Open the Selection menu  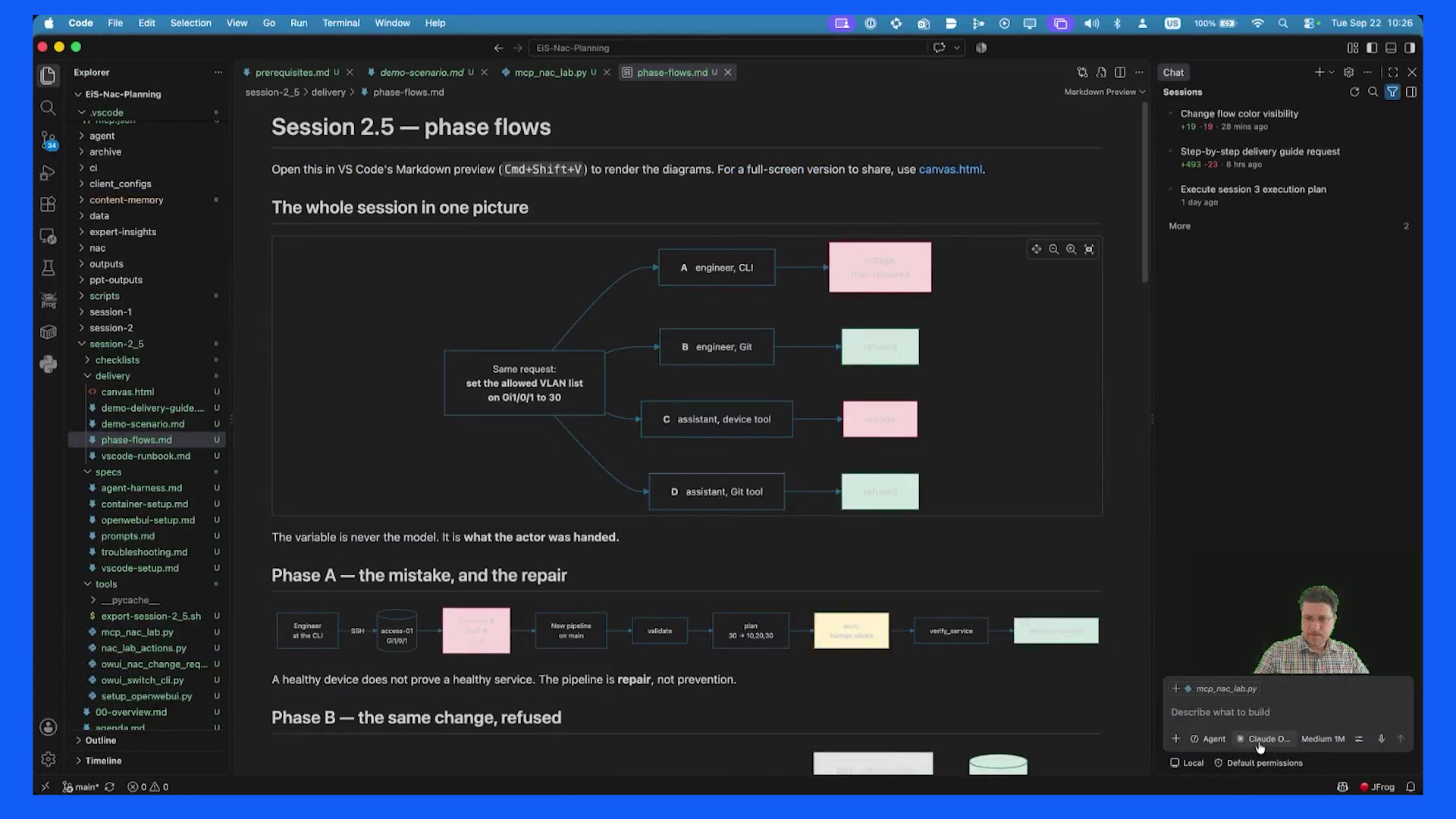click(190, 23)
